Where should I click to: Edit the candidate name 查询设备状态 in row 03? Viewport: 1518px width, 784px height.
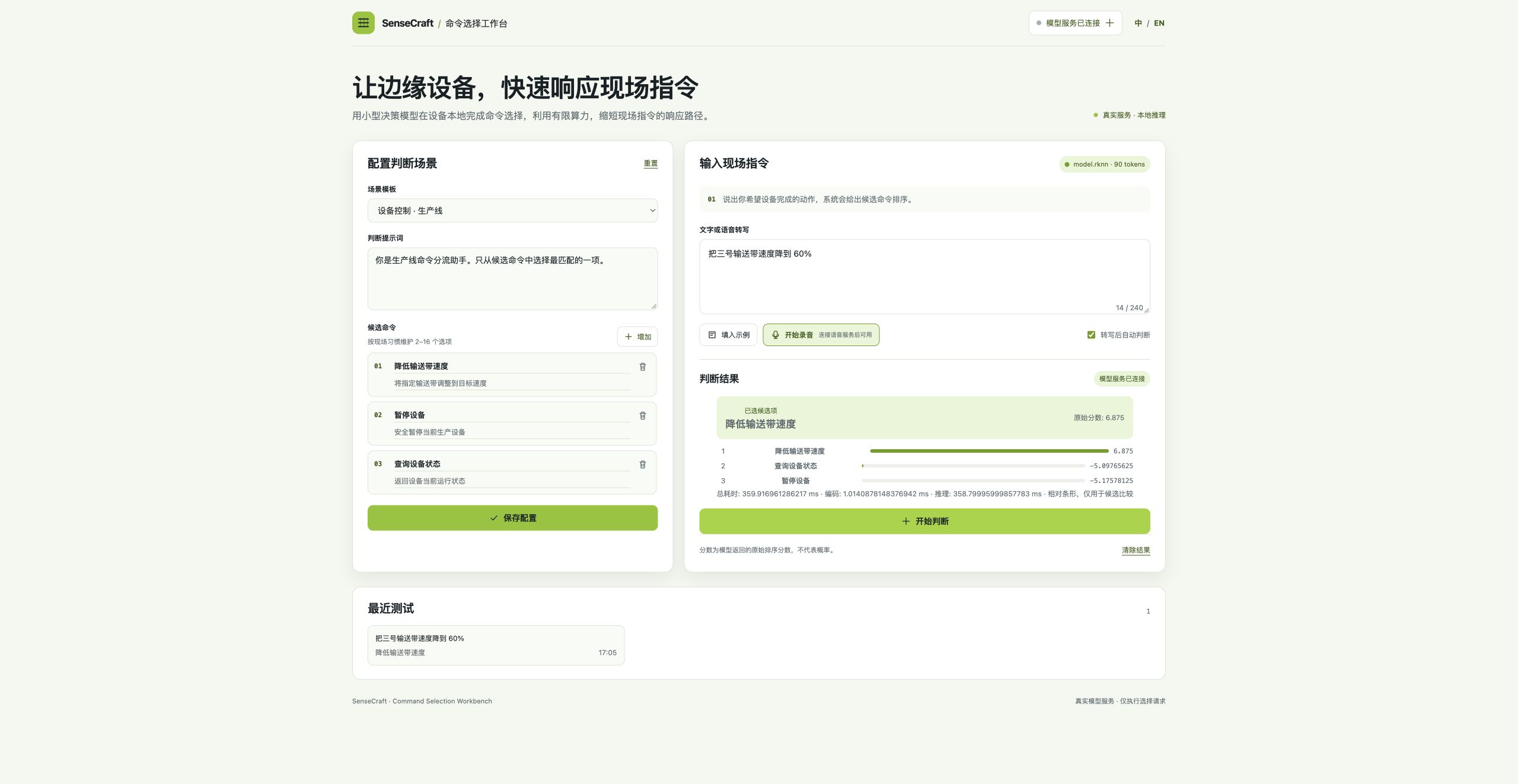(x=512, y=464)
